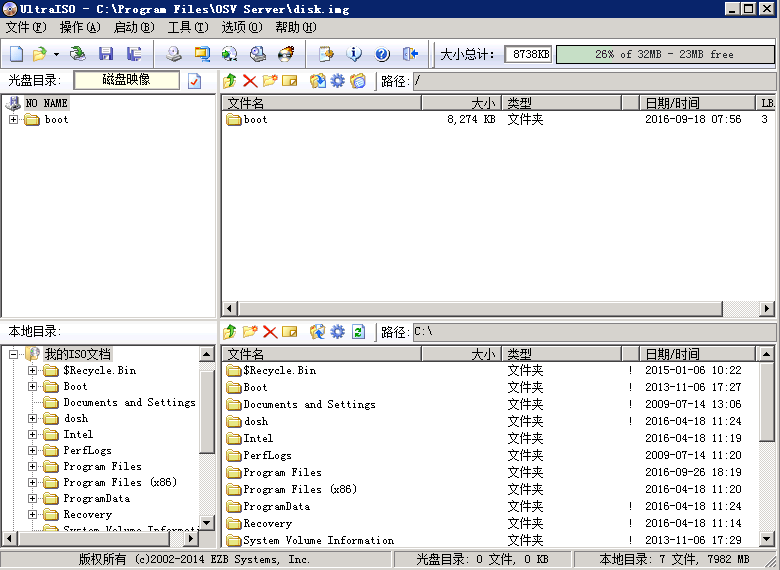The image size is (780, 570).
Task: Sort image list by 日期/时间 column header
Action: (697, 103)
